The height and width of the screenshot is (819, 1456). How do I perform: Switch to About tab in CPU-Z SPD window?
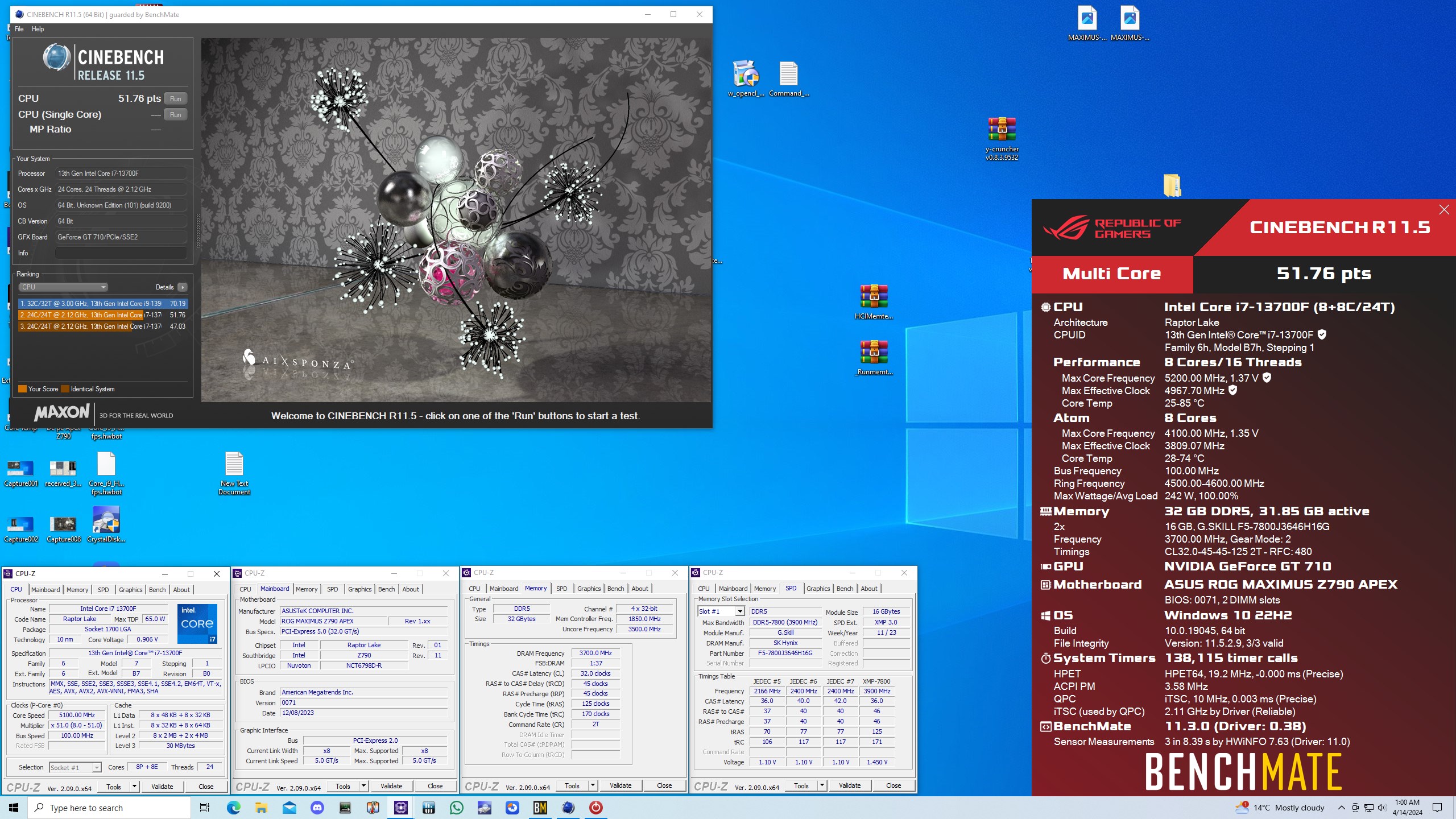(x=869, y=589)
